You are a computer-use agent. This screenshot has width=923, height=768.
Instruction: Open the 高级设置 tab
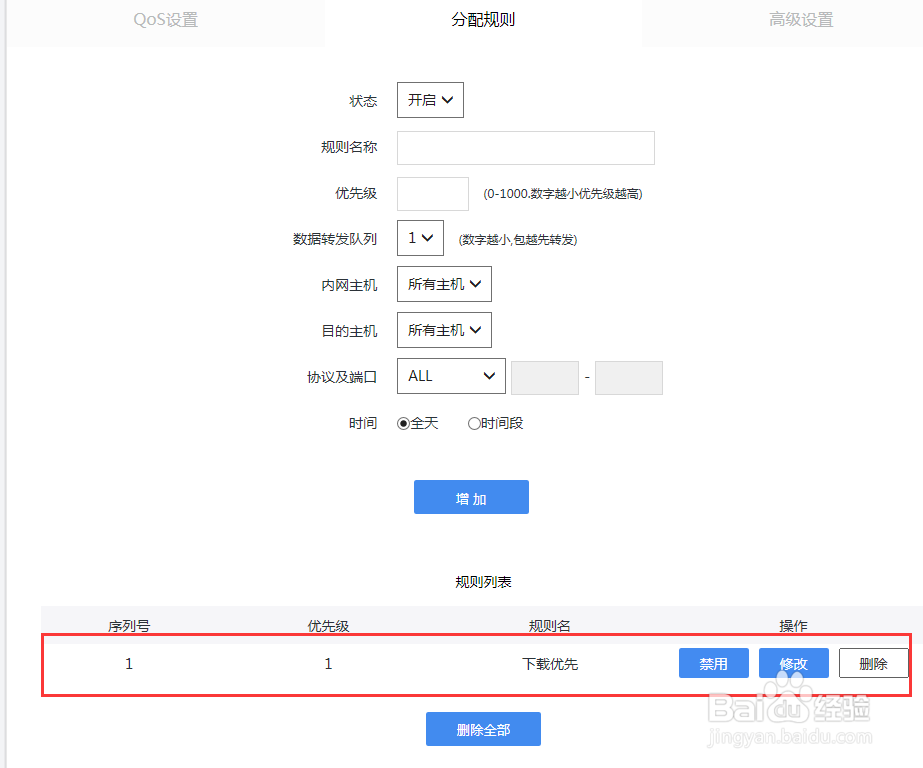click(x=801, y=20)
